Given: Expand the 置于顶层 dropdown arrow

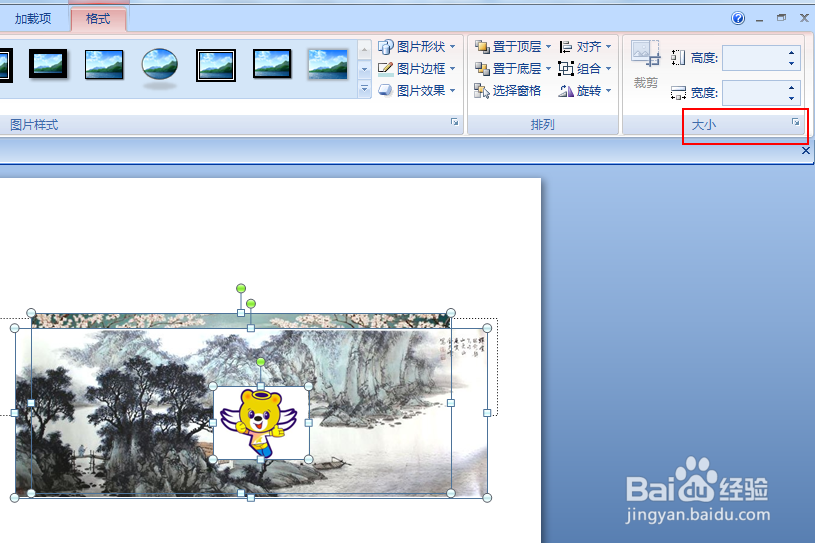Looking at the screenshot, I should [548, 47].
